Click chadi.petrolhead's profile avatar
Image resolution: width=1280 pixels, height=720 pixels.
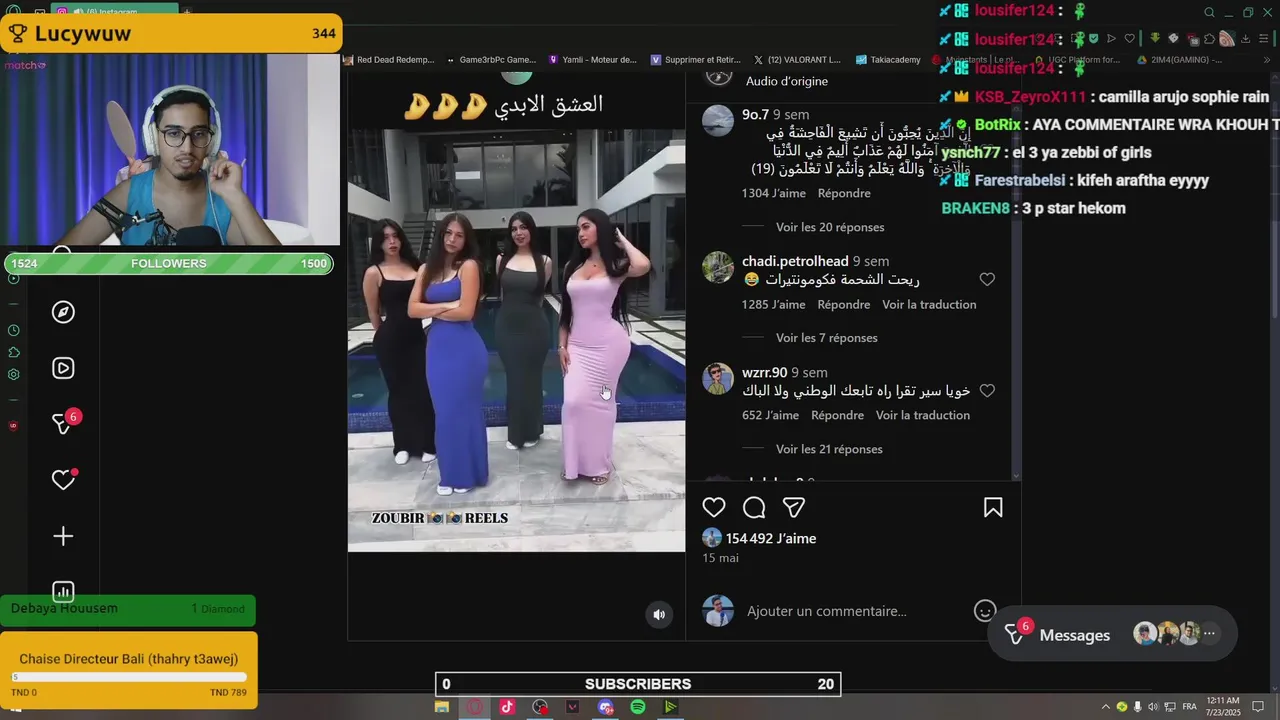click(x=718, y=267)
